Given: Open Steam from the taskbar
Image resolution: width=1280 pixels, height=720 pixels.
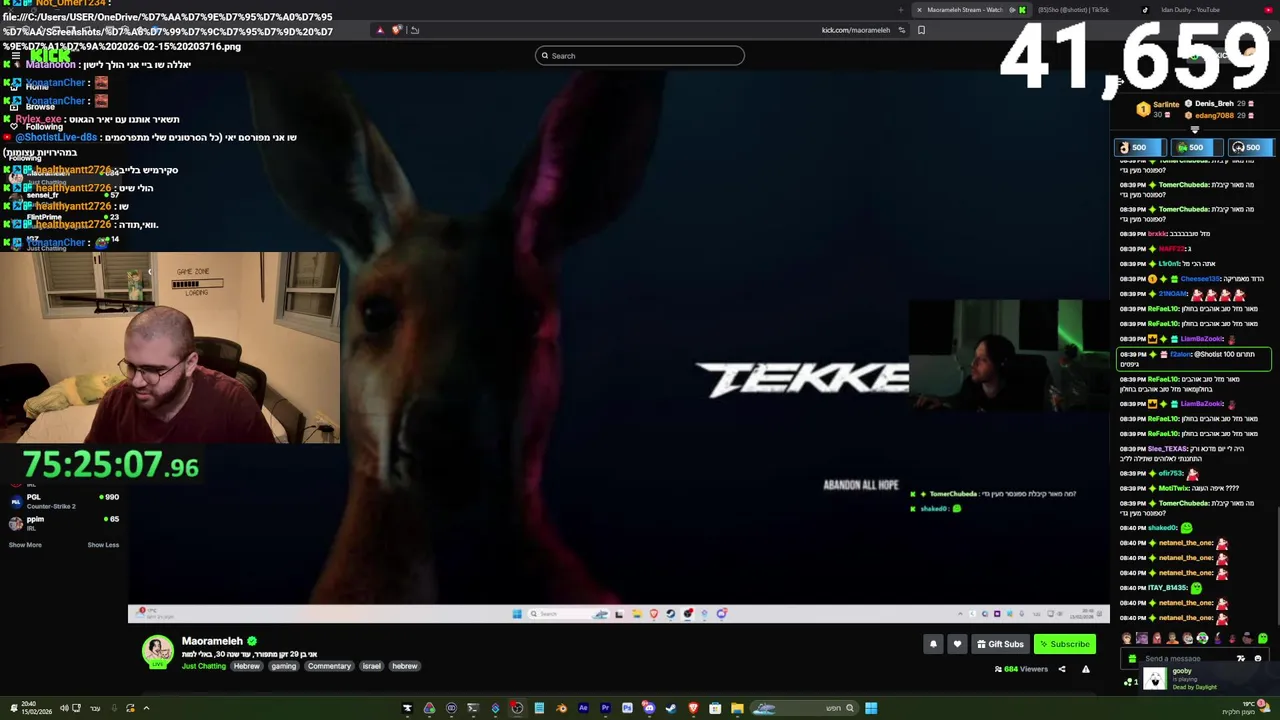Looking at the screenshot, I should click(x=671, y=708).
